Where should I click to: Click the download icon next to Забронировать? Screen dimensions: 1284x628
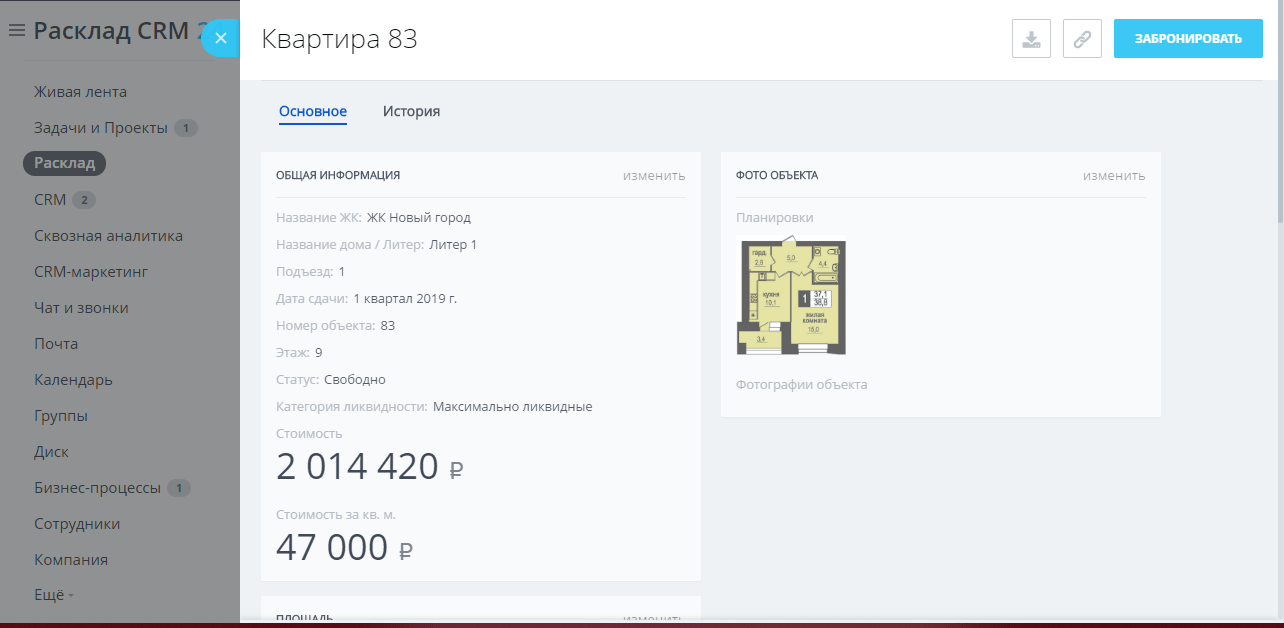point(1031,38)
